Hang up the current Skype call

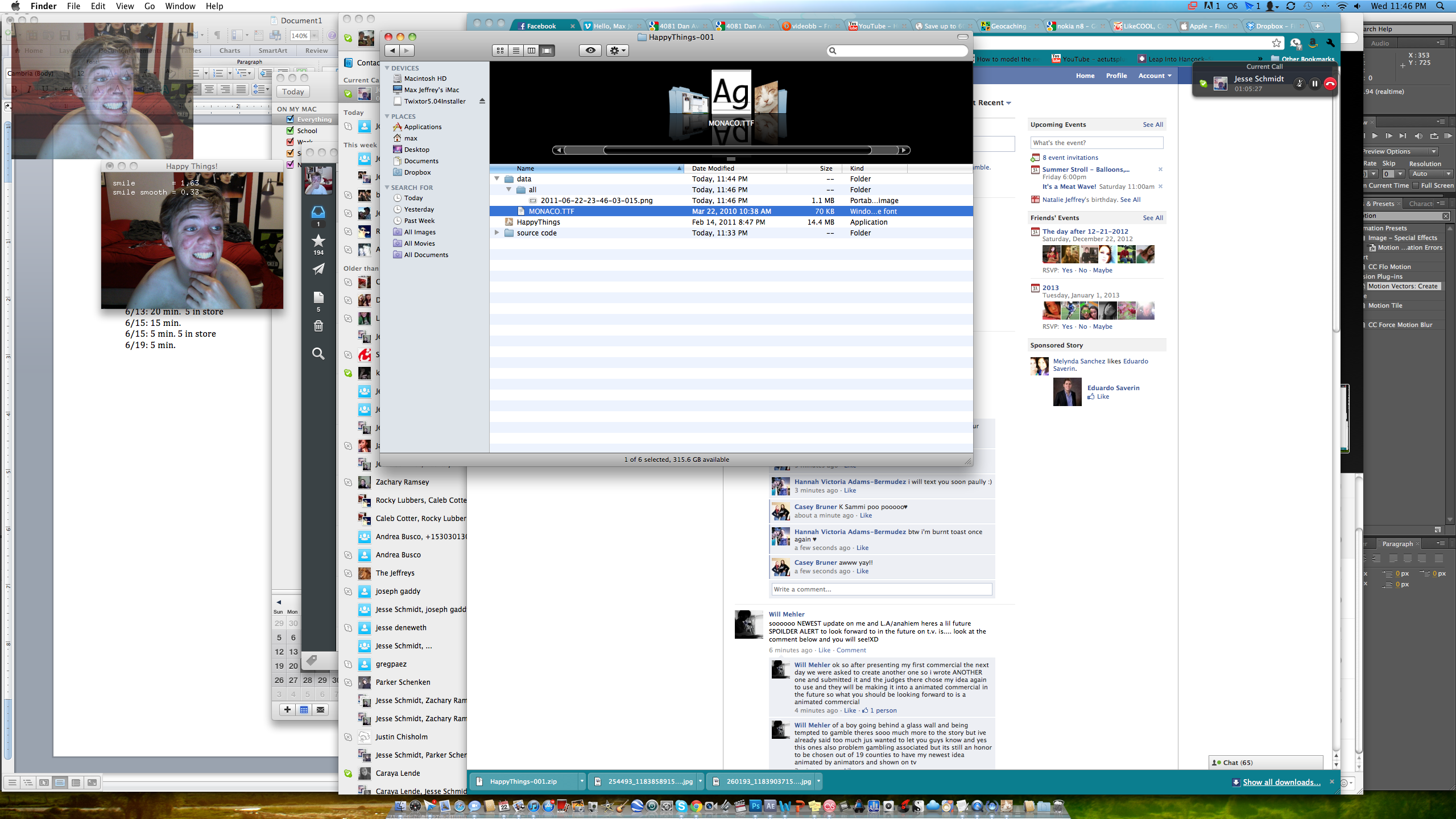tap(1330, 84)
